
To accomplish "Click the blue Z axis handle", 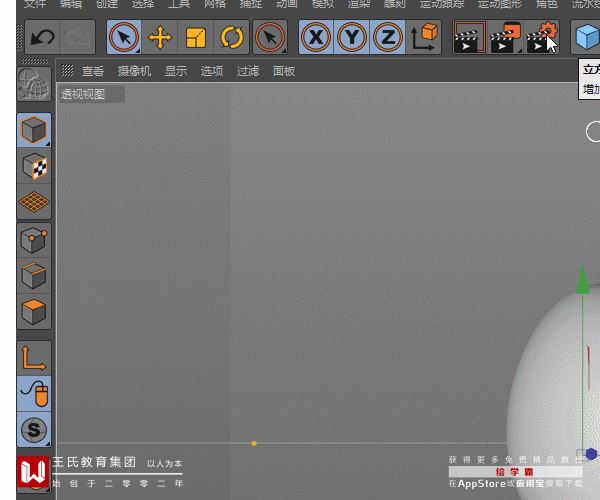I will pyautogui.click(x=591, y=454).
